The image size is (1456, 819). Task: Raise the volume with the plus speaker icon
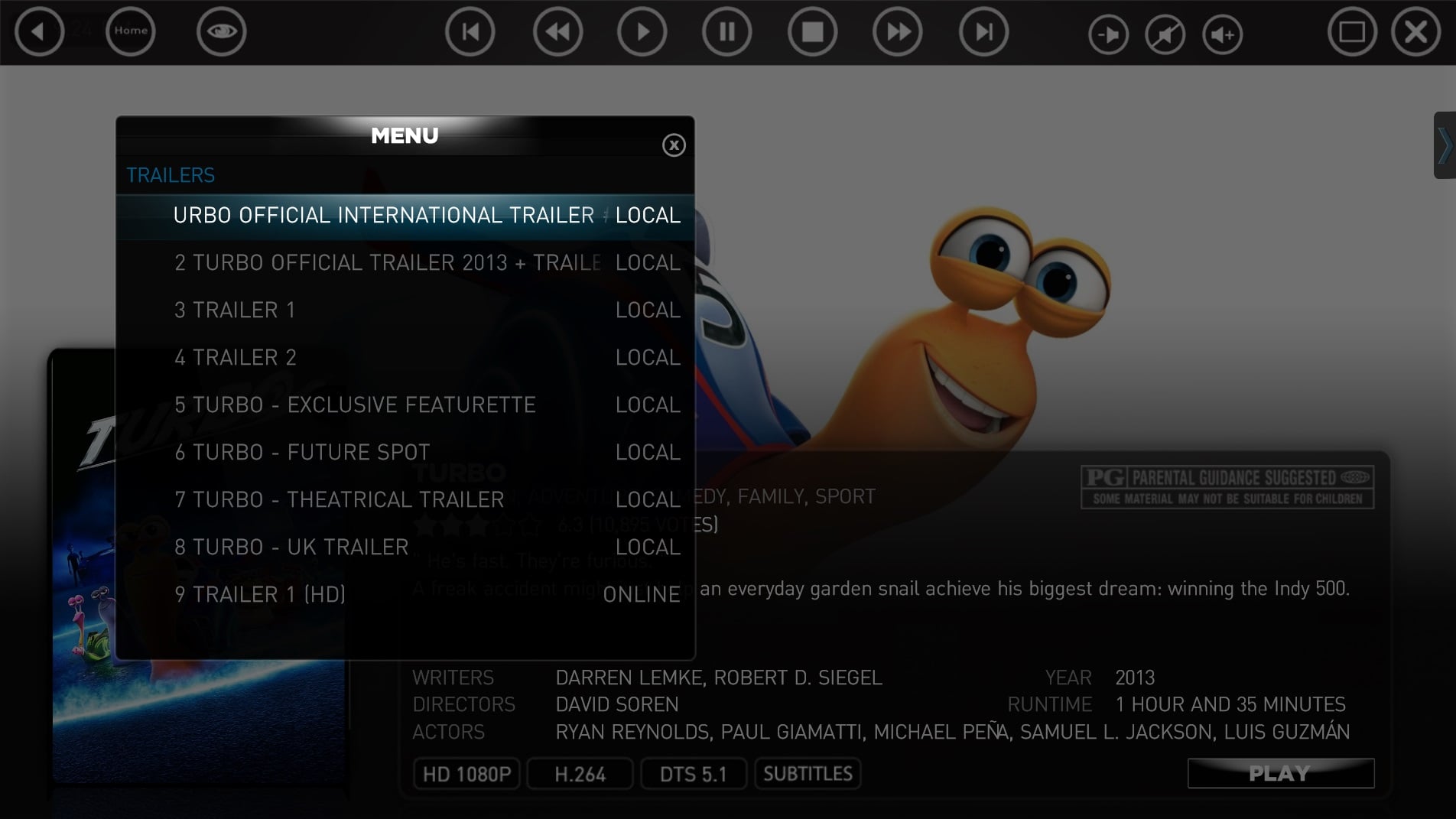coord(1223,34)
